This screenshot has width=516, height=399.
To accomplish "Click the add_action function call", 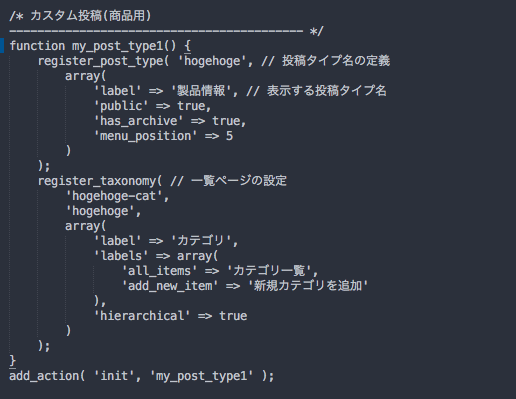I will pos(44,376).
